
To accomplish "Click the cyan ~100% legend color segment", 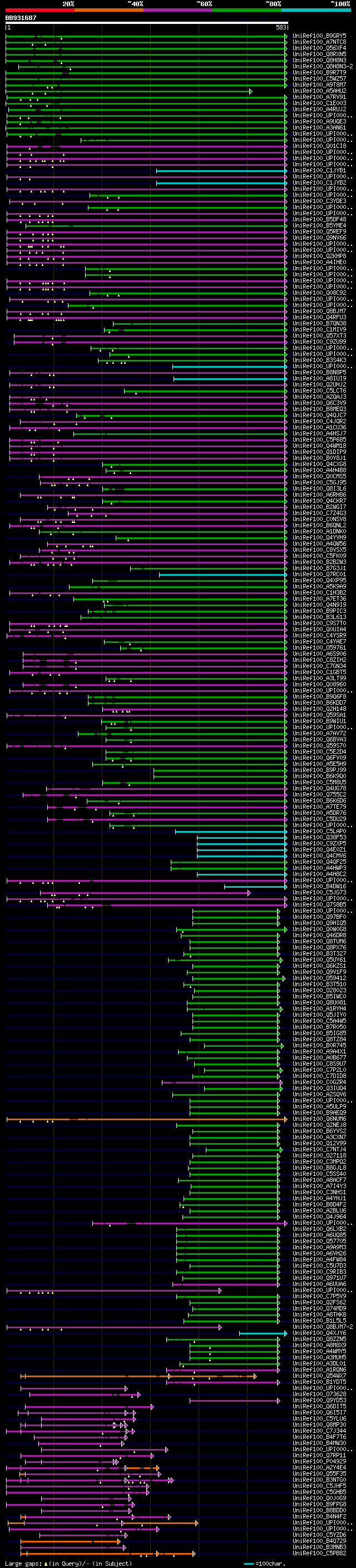I will tap(317, 10).
